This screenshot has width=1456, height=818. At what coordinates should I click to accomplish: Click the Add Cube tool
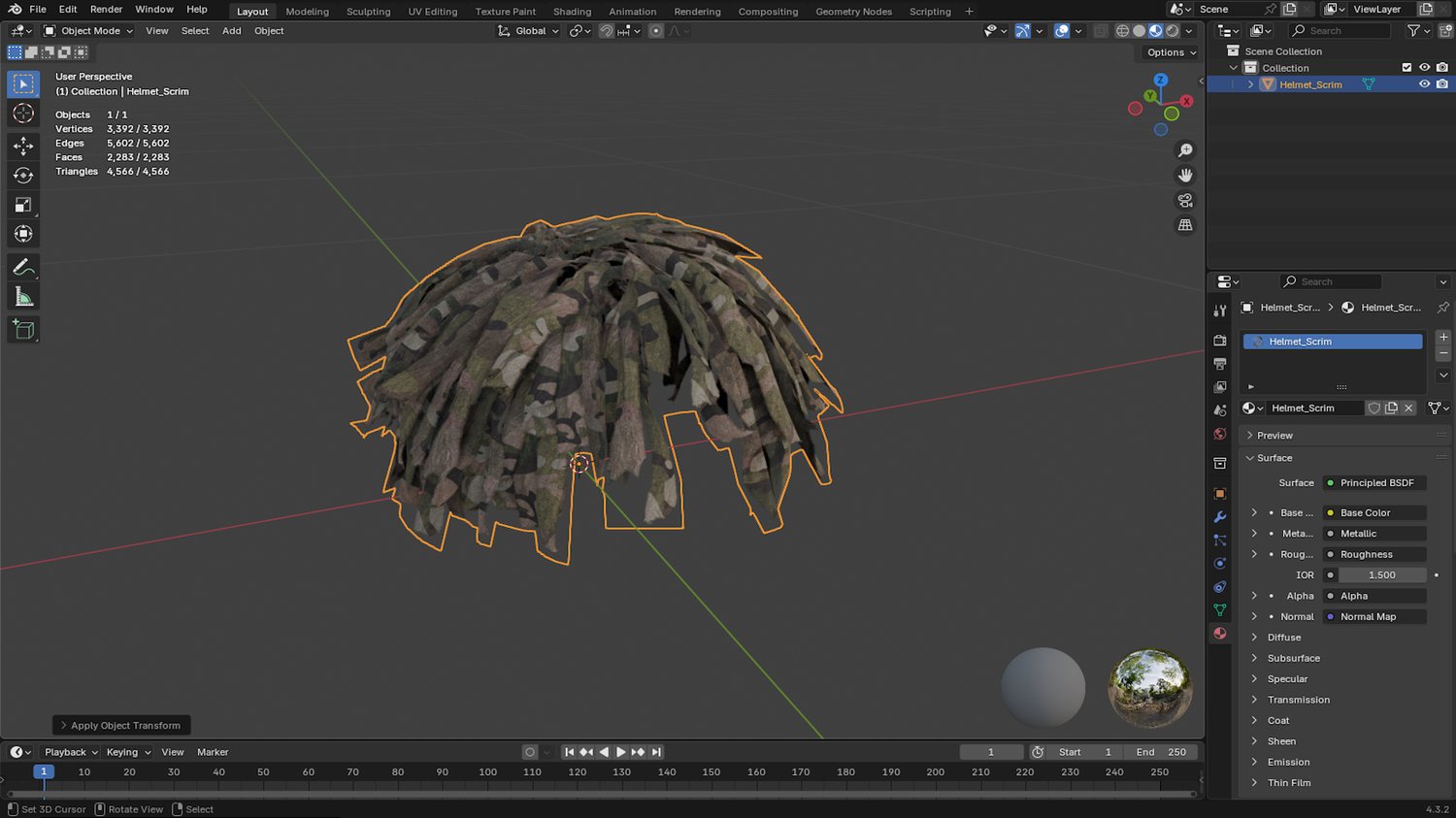(23, 330)
